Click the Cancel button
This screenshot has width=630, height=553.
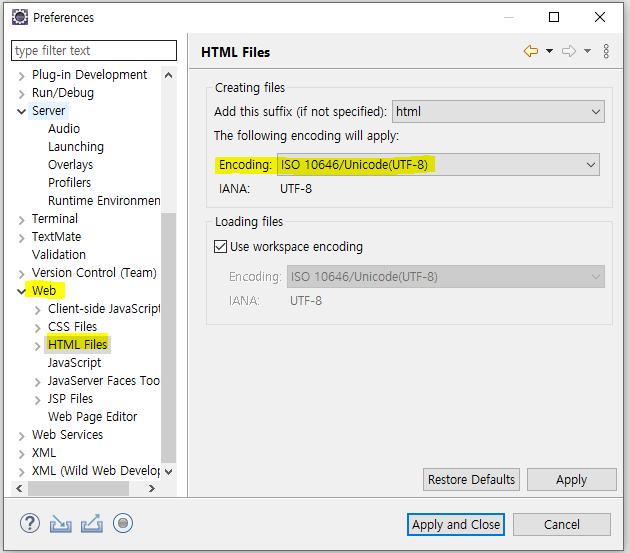click(x=562, y=524)
